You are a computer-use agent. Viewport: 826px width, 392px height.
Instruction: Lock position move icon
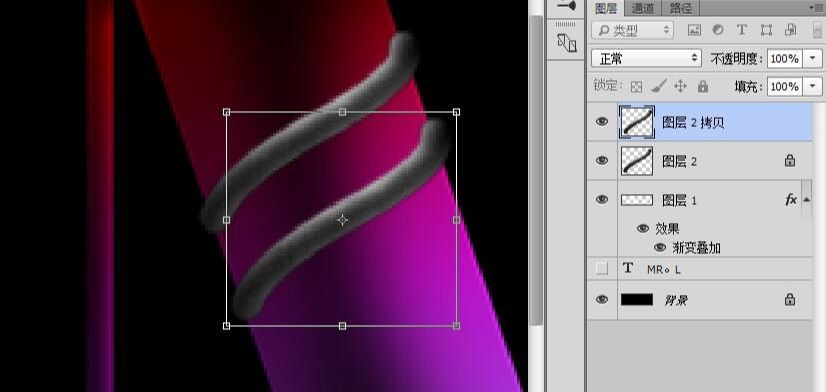click(680, 86)
